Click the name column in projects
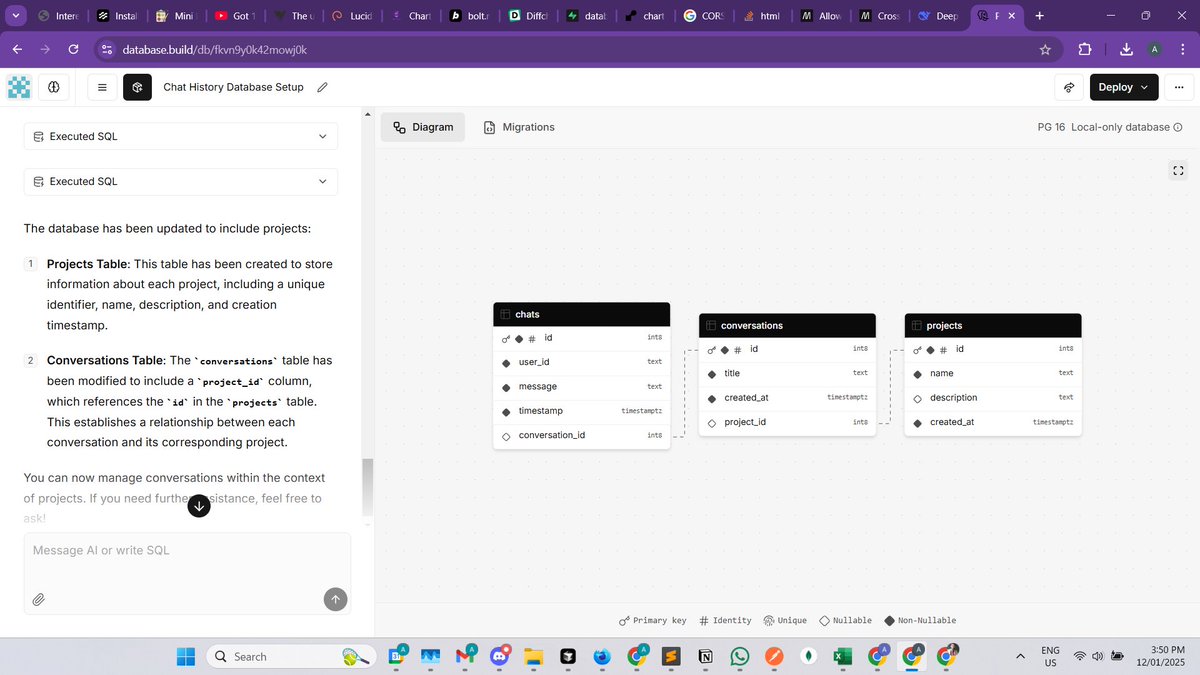Image resolution: width=1200 pixels, height=675 pixels. (993, 373)
